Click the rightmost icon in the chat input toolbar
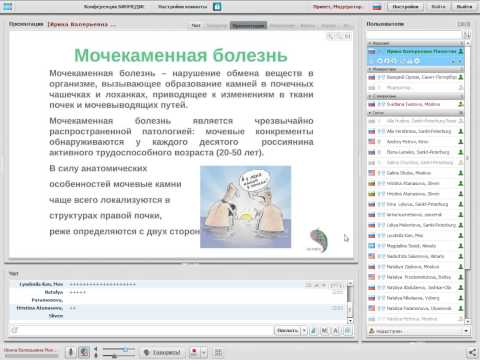Viewport: 480px width, 360px height. click(347, 331)
